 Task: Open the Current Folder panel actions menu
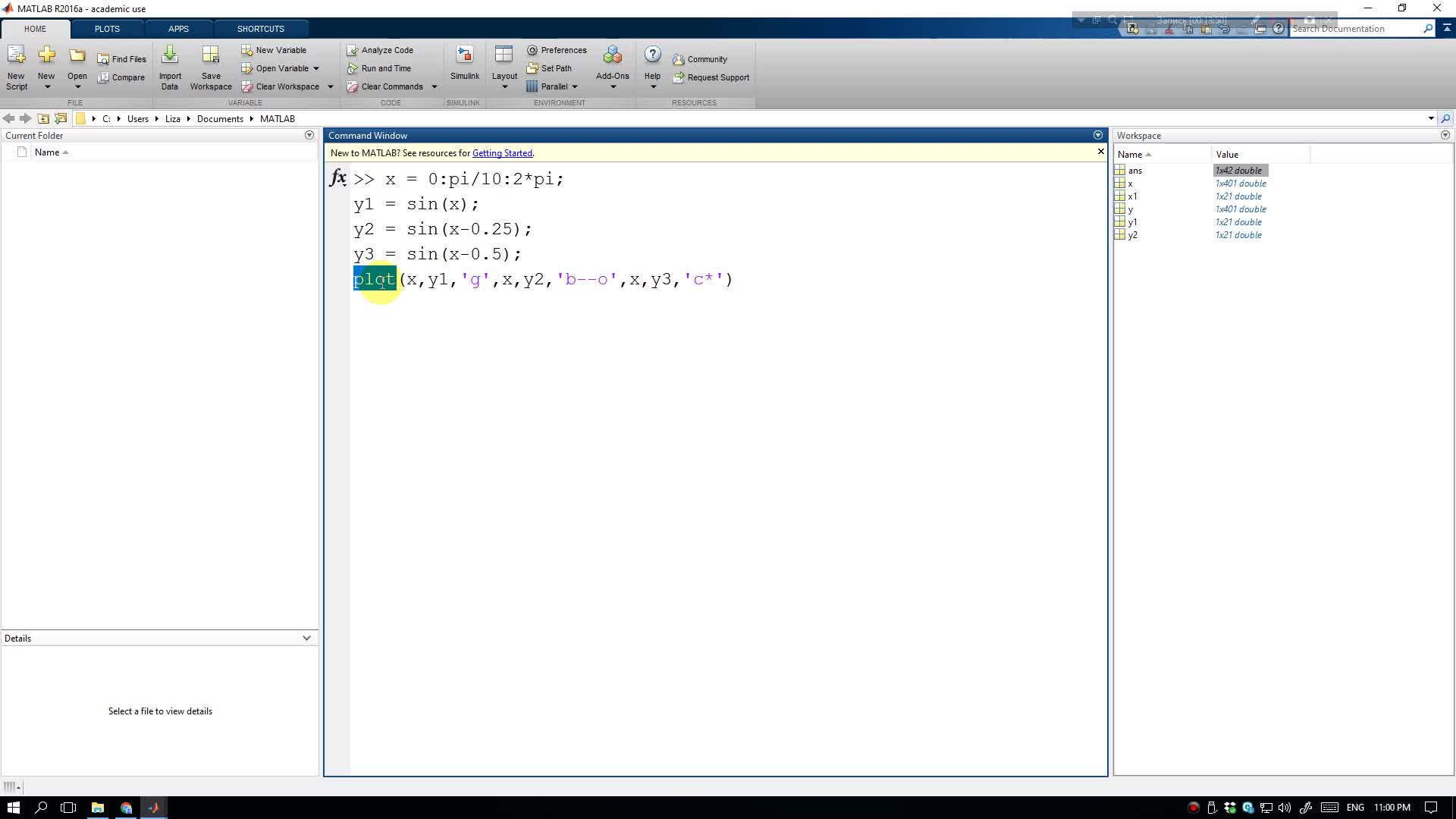tap(309, 135)
